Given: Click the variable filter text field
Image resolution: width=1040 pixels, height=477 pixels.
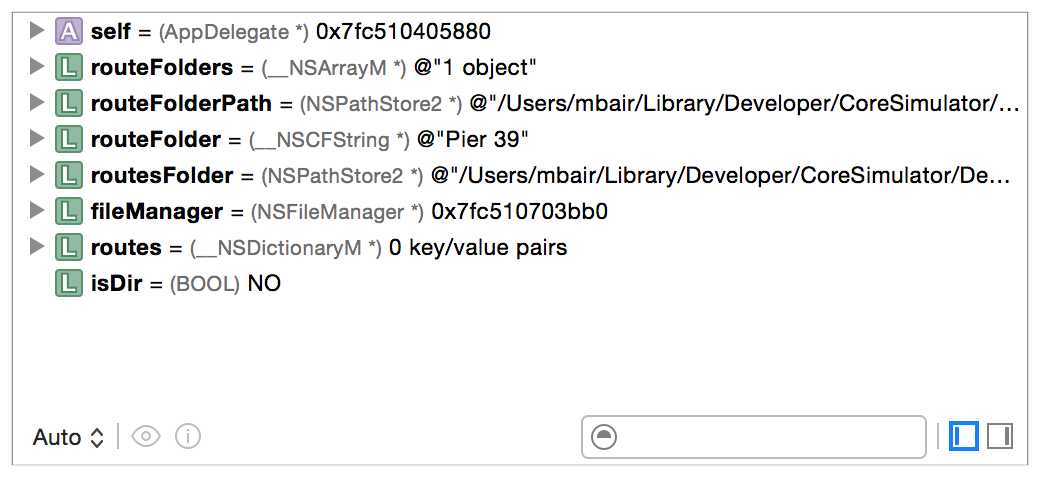Looking at the screenshot, I should click(x=753, y=437).
